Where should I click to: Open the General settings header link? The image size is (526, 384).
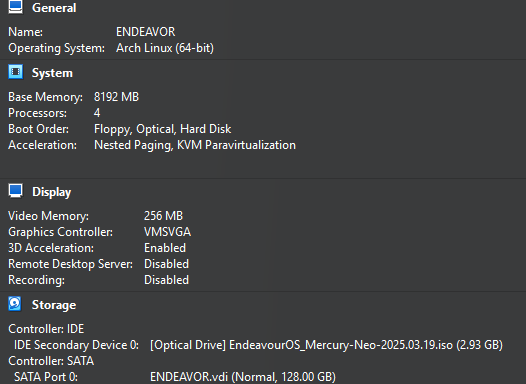[54, 8]
